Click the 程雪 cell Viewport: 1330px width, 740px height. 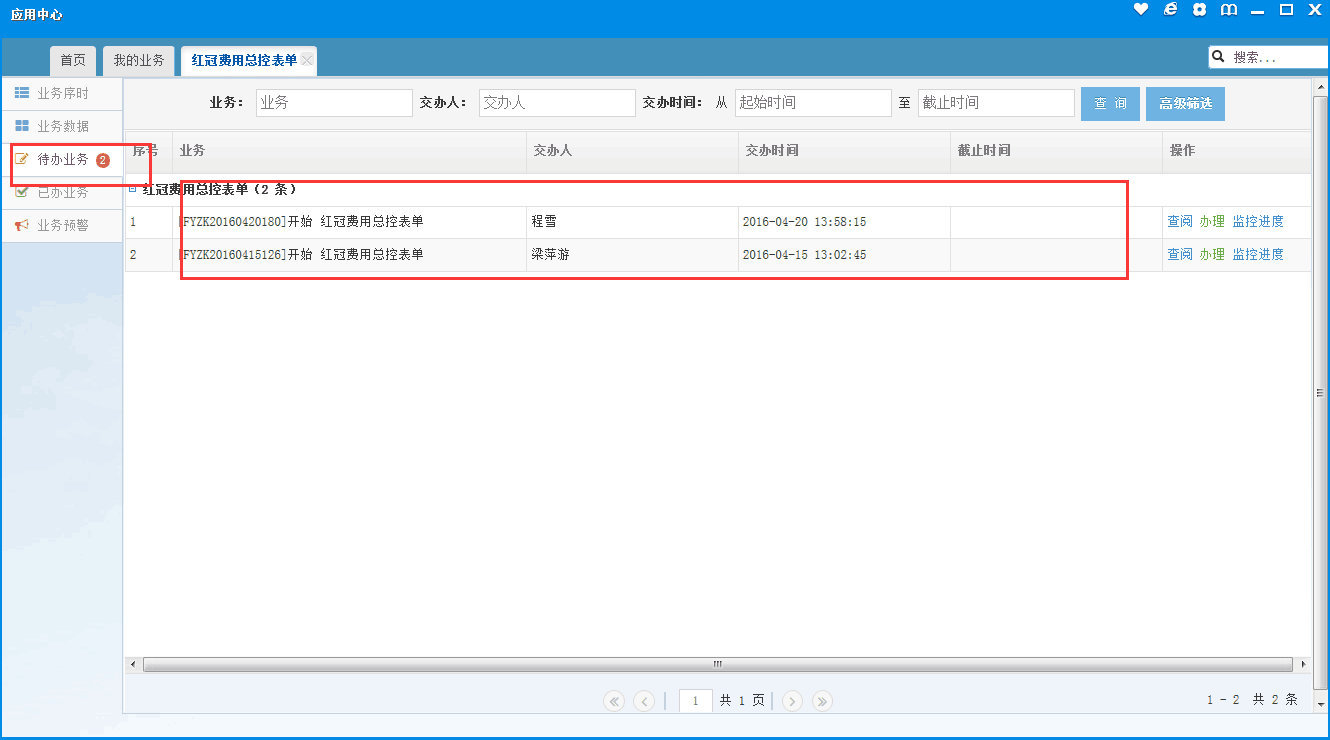pyautogui.click(x=632, y=222)
